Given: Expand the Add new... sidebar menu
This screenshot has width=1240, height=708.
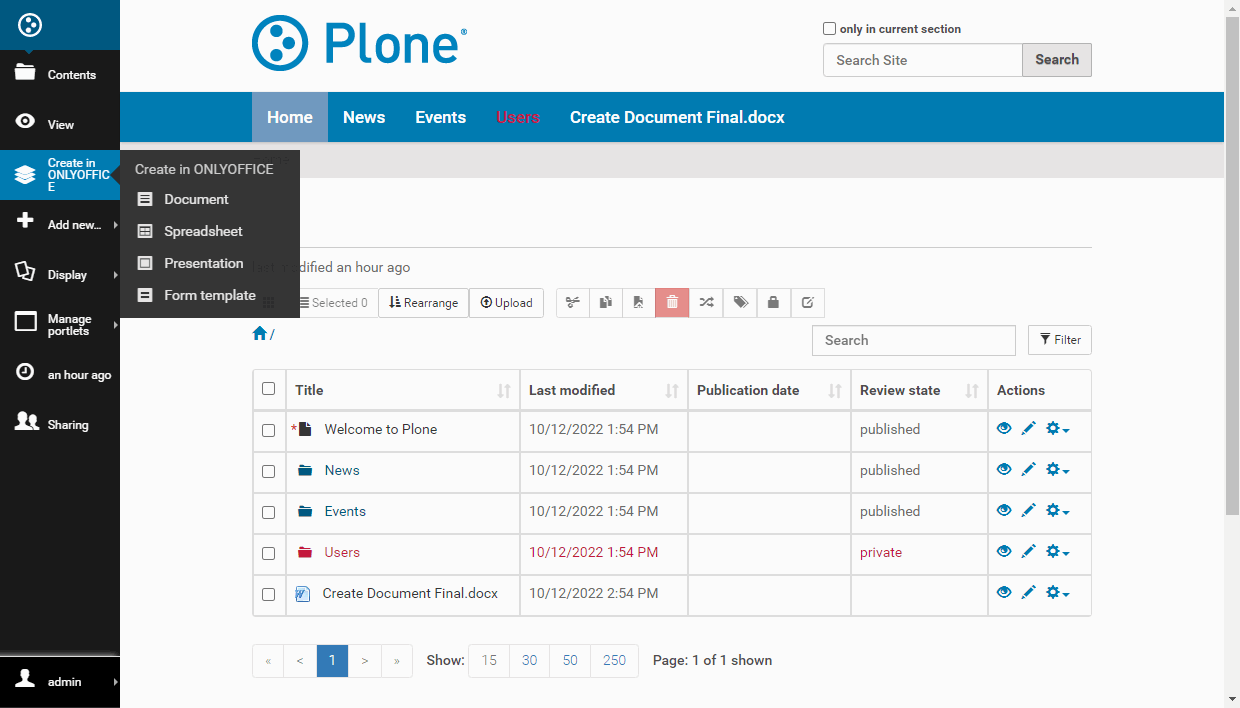Looking at the screenshot, I should (x=60, y=225).
